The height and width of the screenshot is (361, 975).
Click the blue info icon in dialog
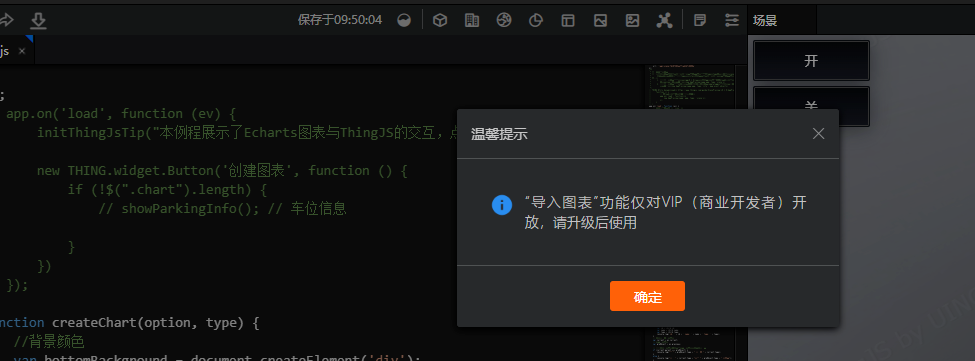tap(502, 204)
